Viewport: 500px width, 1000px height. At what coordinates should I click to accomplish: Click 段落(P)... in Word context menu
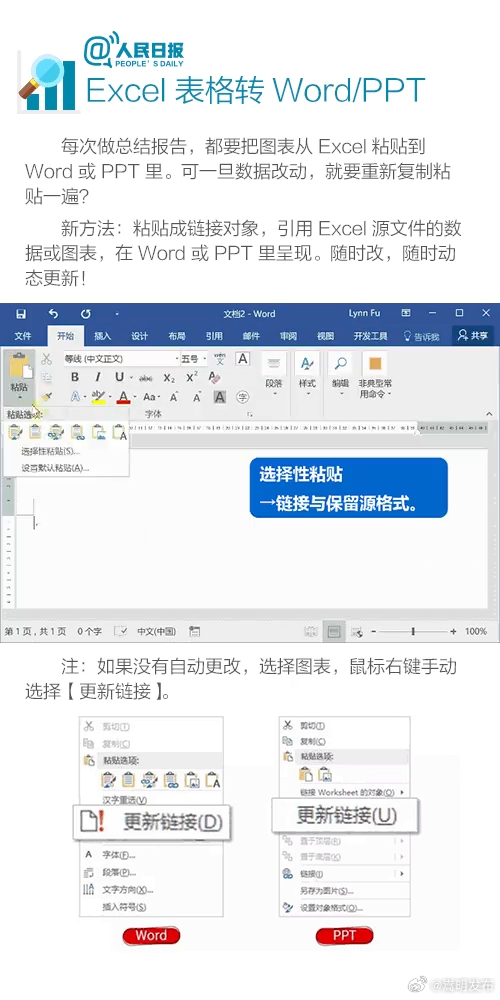pyautogui.click(x=119, y=872)
